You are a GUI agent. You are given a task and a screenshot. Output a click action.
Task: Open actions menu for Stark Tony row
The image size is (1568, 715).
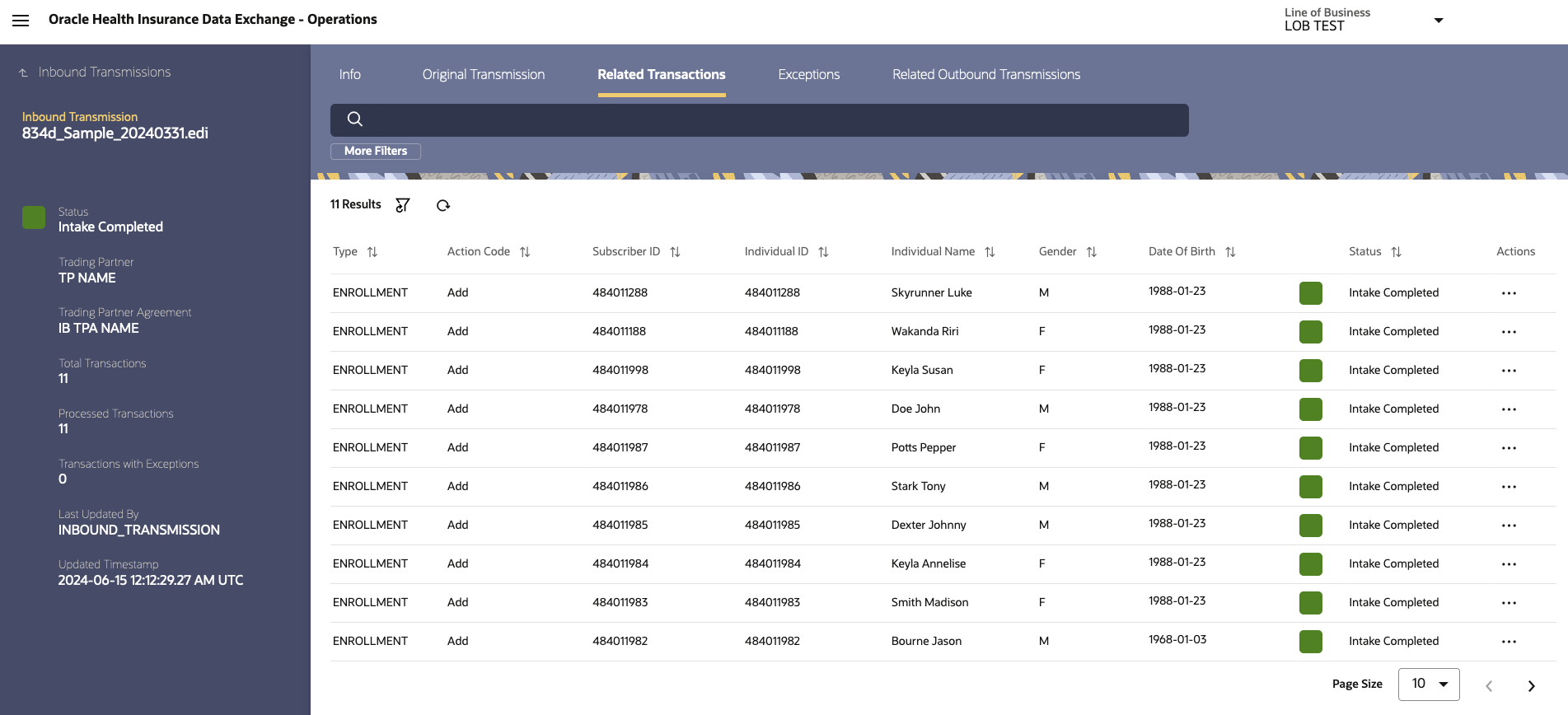point(1509,487)
